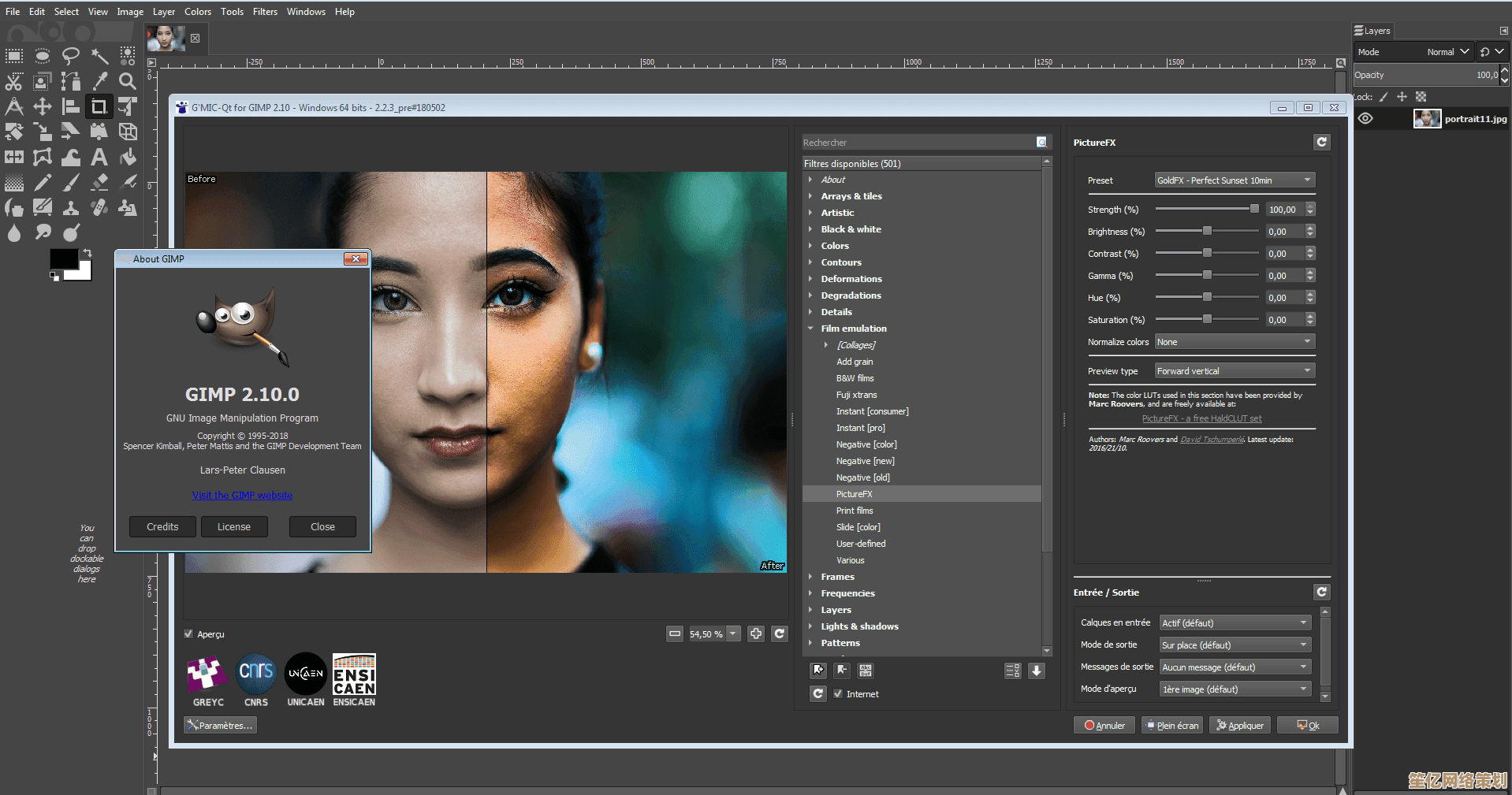Click the add fave bookmark icon

click(818, 671)
